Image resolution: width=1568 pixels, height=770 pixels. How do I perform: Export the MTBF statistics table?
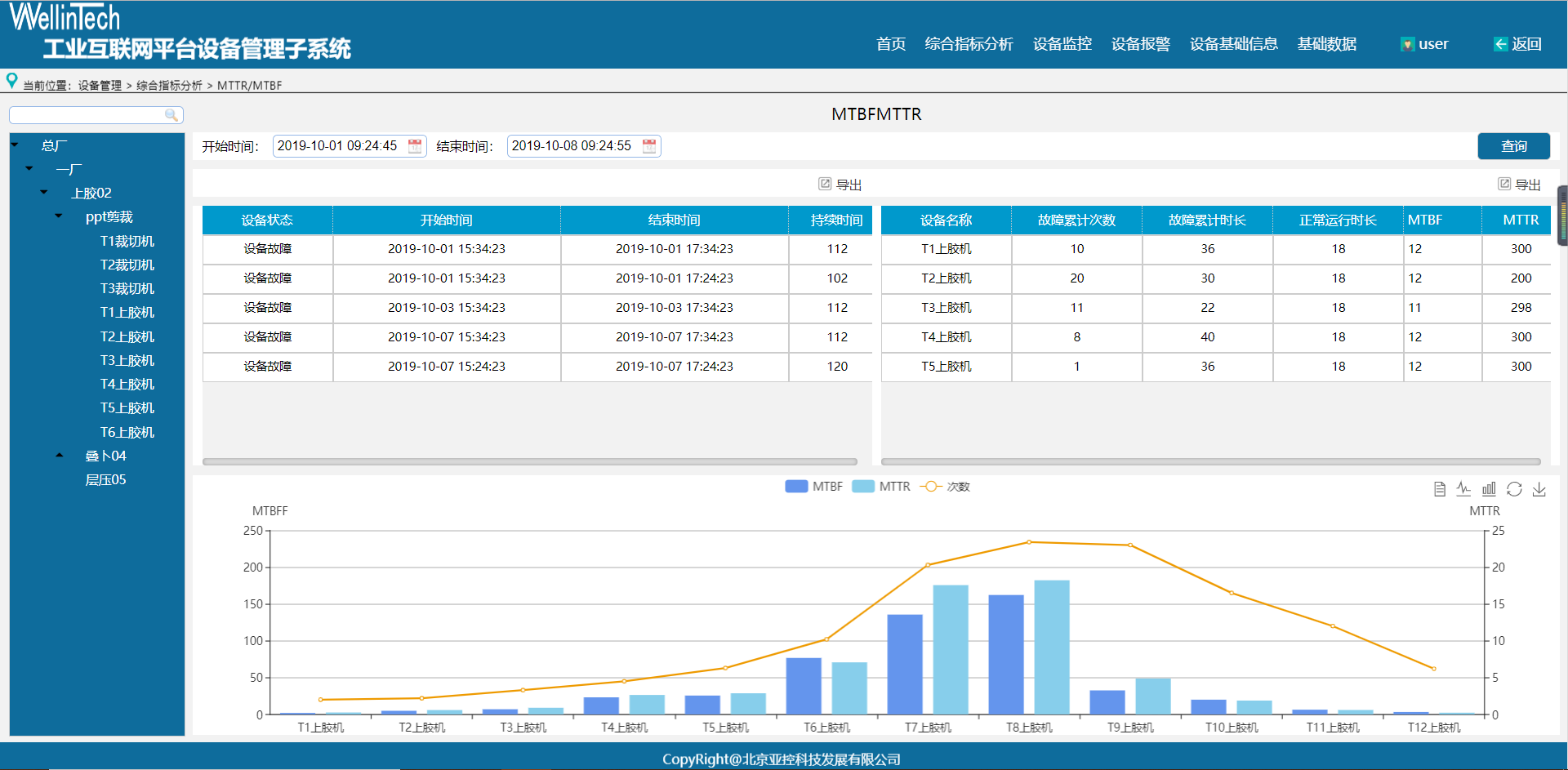pos(1520,185)
